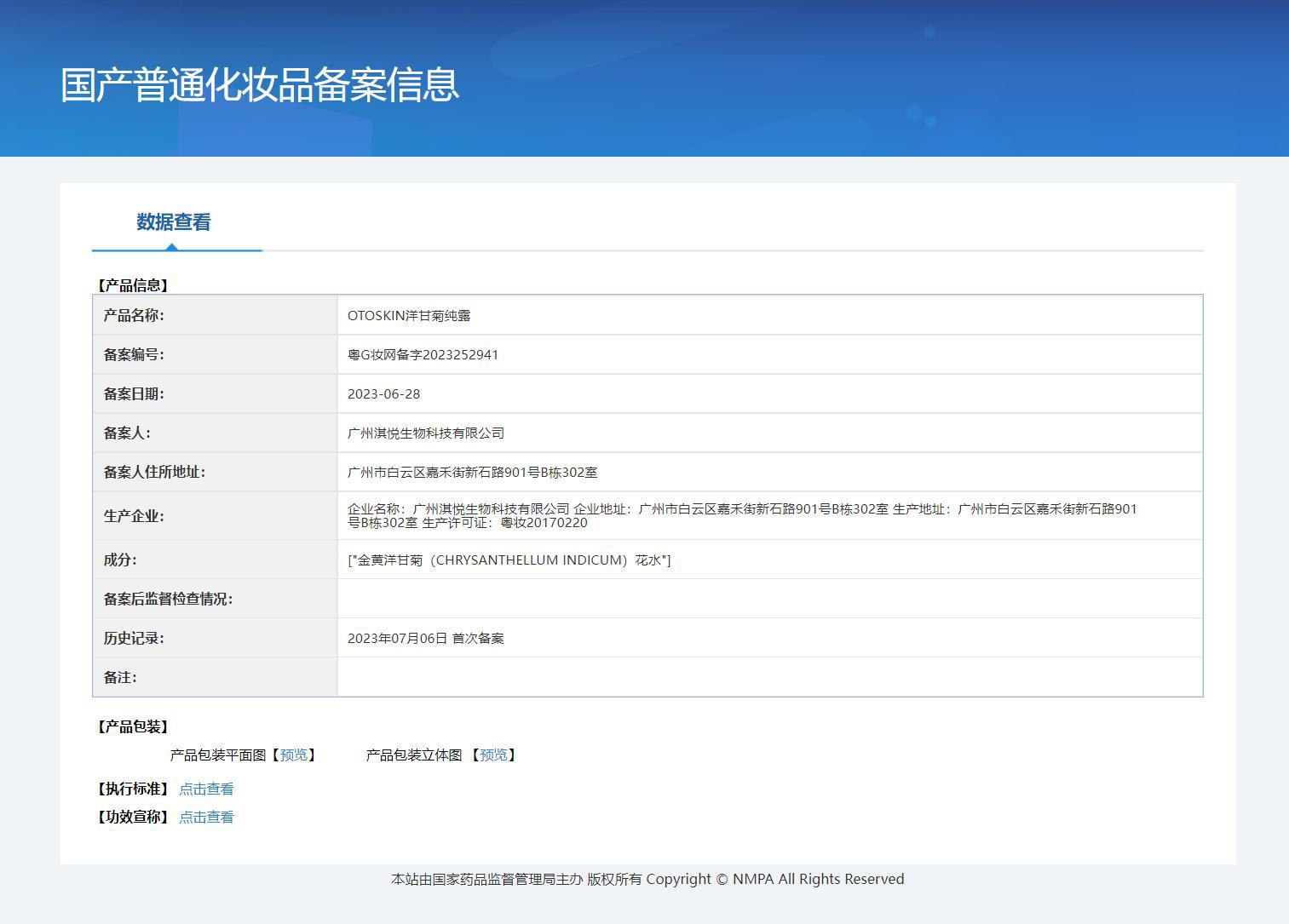Viewport: 1289px width, 924px height.
Task: Click the NMPA copyright footer text
Action: click(x=647, y=879)
